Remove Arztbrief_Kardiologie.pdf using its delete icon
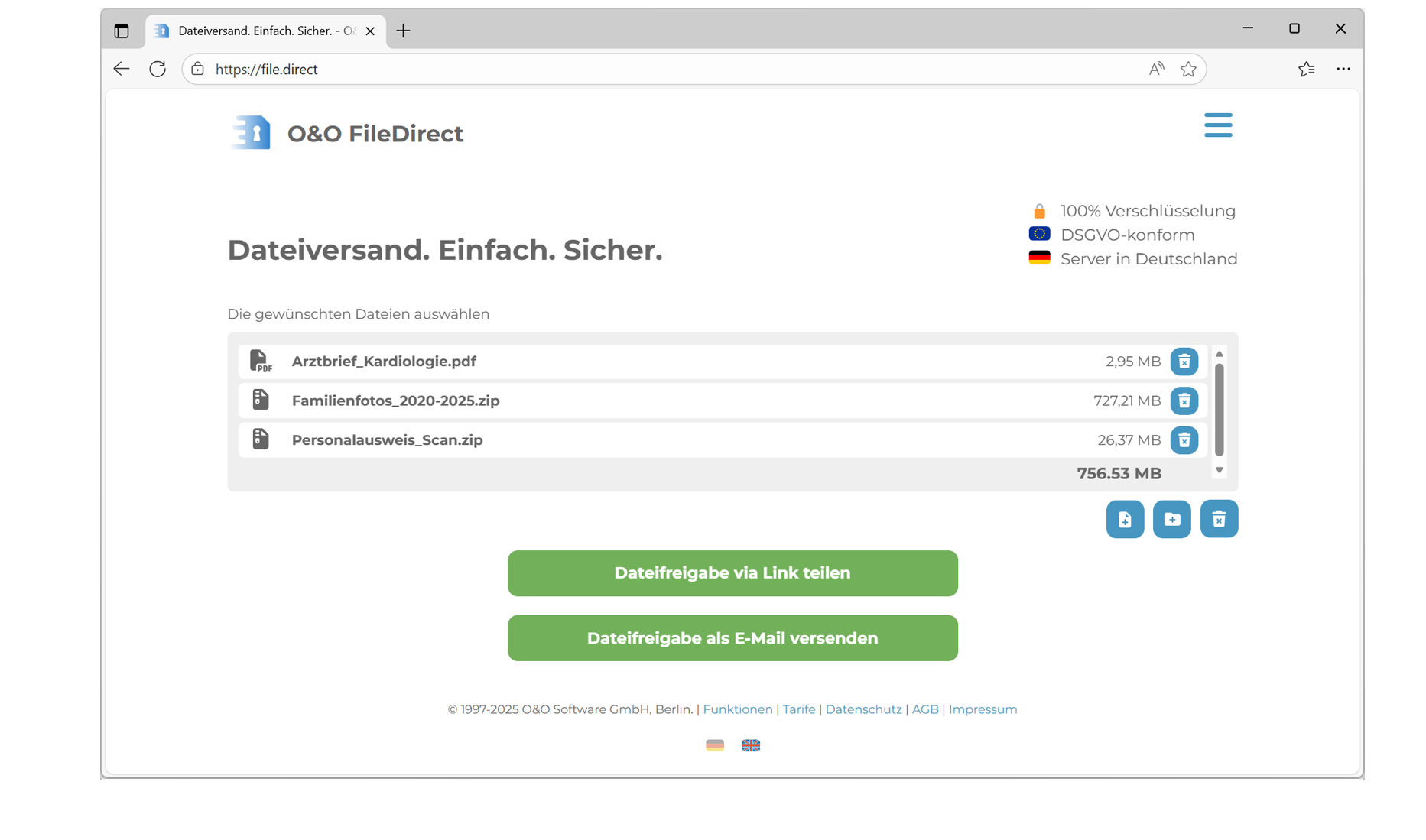 pos(1185,362)
